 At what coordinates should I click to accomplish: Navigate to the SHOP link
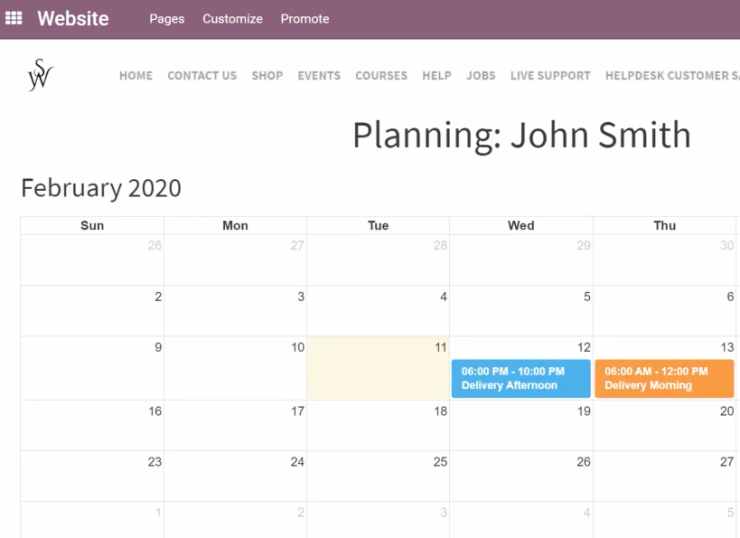coord(267,76)
